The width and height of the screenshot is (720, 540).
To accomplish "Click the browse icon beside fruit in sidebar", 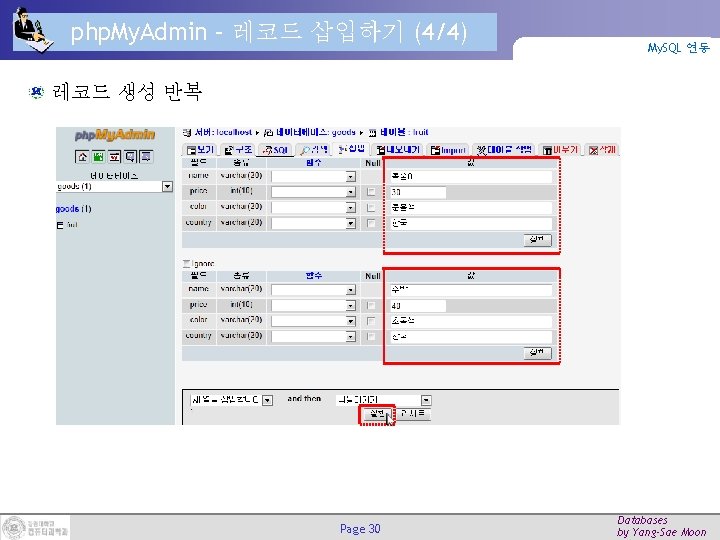I will coord(60,225).
